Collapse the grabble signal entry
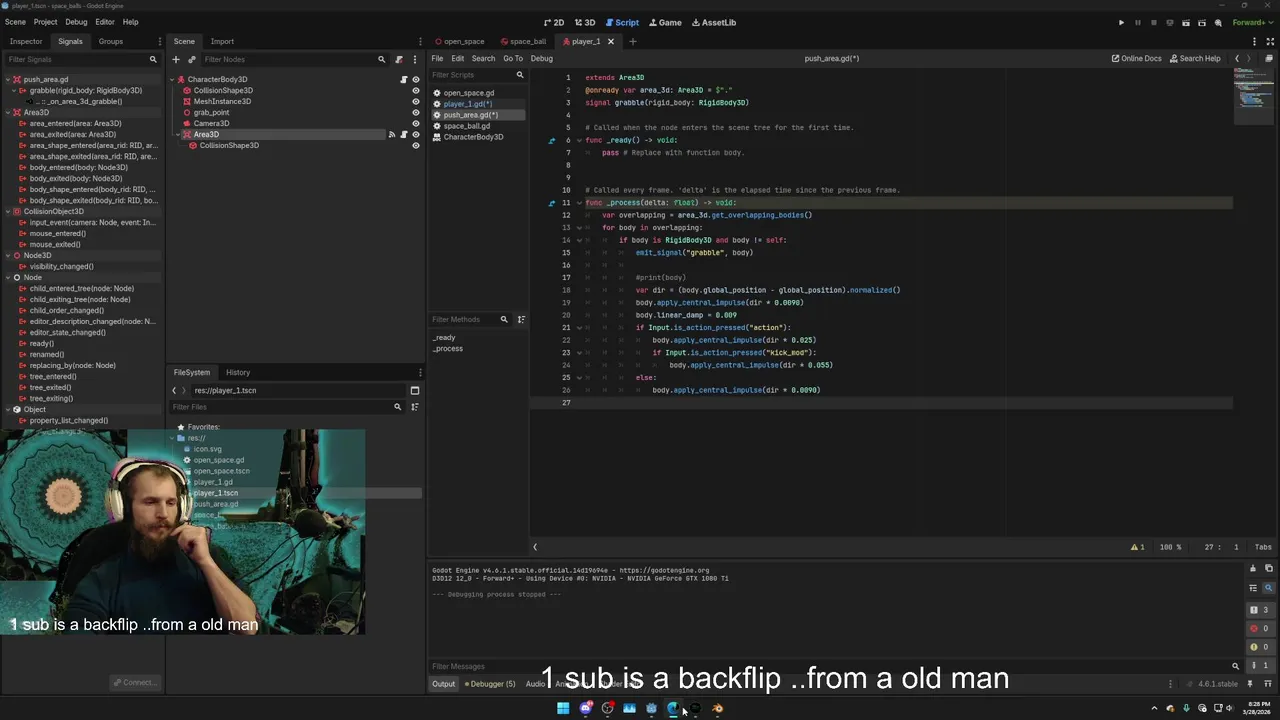The width and height of the screenshot is (1280, 720). tap(14, 90)
